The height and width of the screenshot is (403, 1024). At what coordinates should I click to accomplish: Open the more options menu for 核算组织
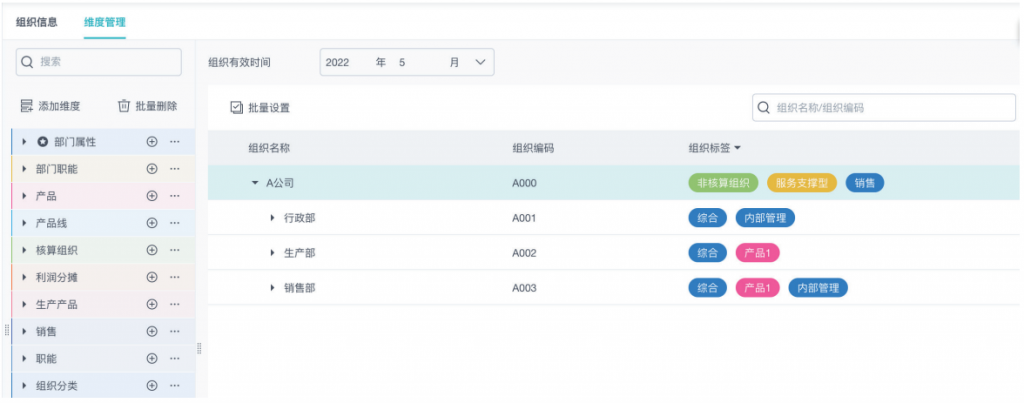(x=174, y=250)
